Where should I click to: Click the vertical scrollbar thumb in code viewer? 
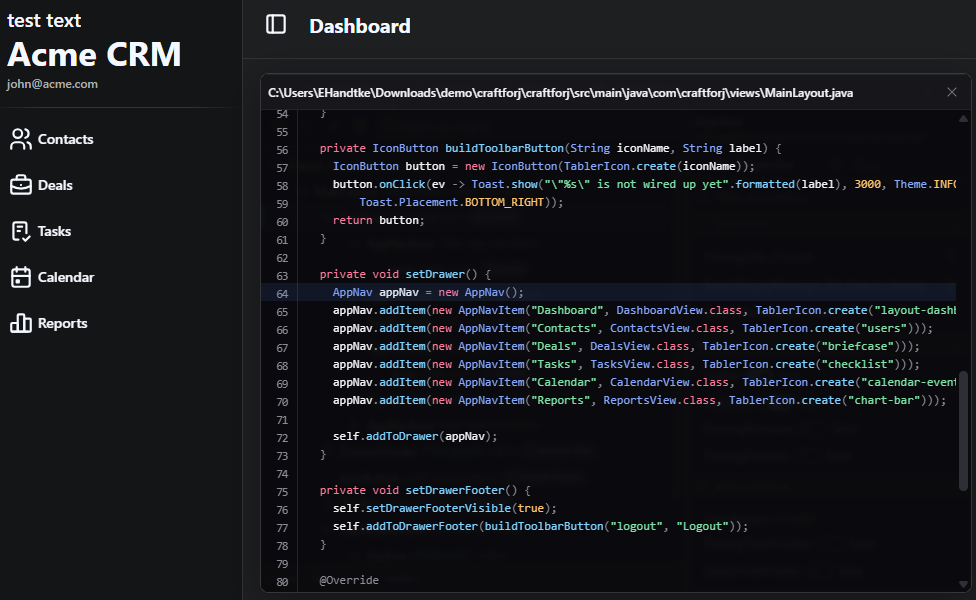point(963,431)
